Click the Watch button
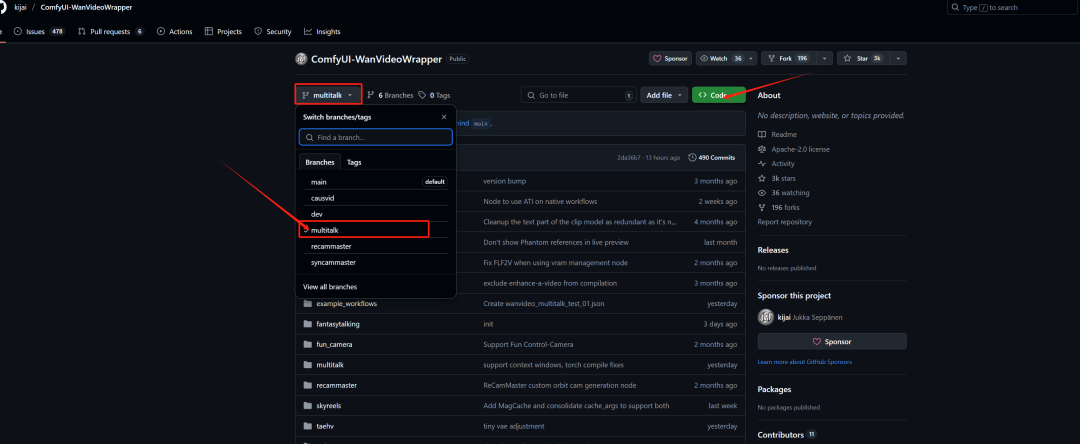This screenshot has width=1080, height=444. [x=720, y=59]
